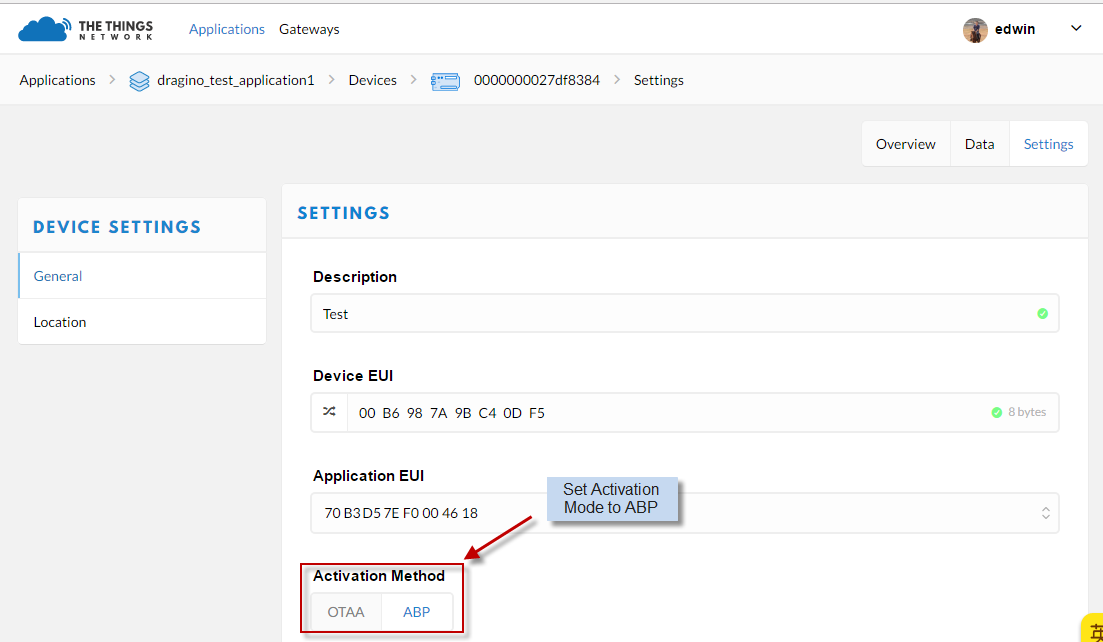Open 0000000027df8384 device breadcrumb
Image resolution: width=1103 pixels, height=642 pixels.
[x=537, y=80]
